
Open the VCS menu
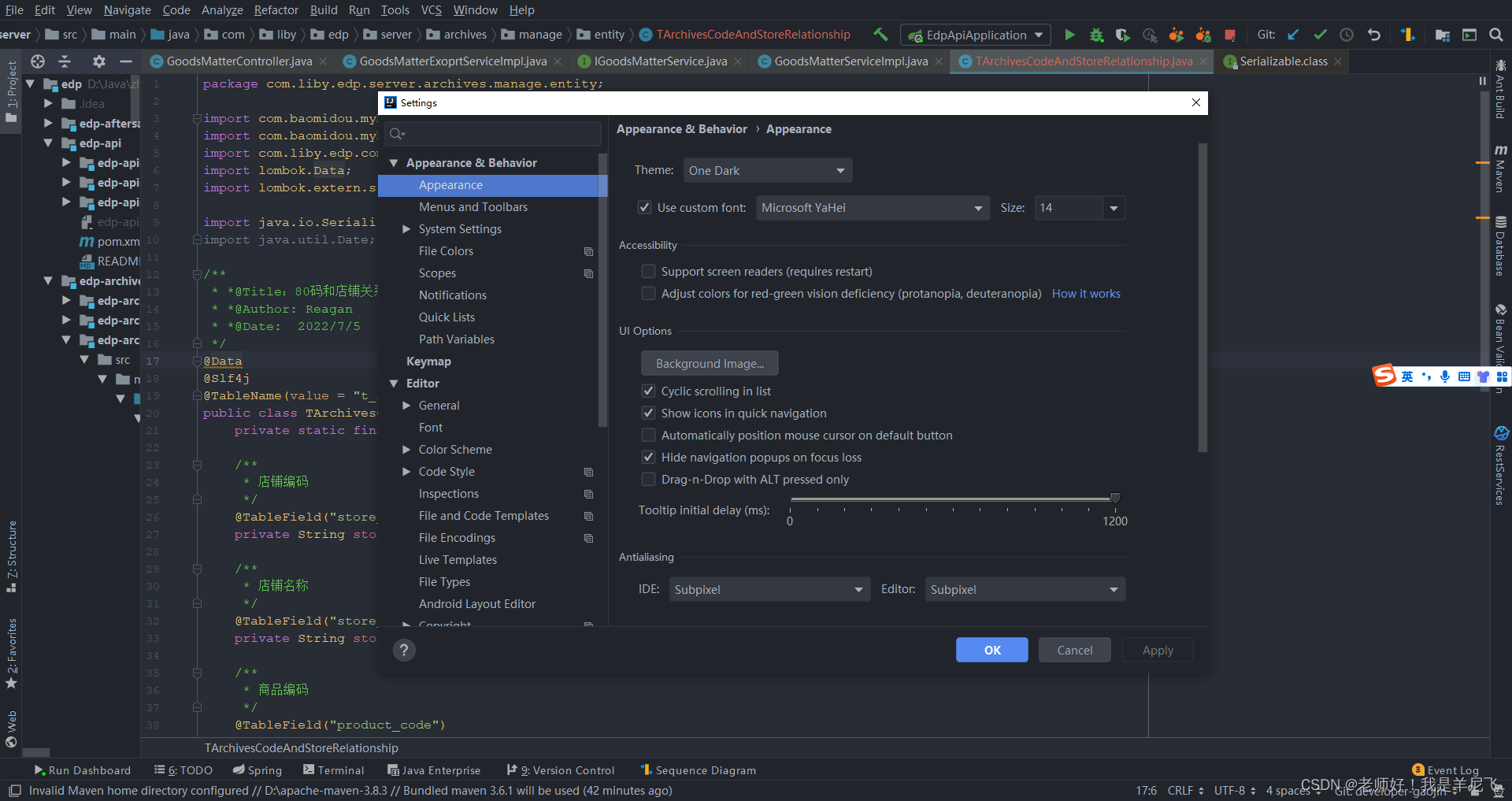(431, 10)
